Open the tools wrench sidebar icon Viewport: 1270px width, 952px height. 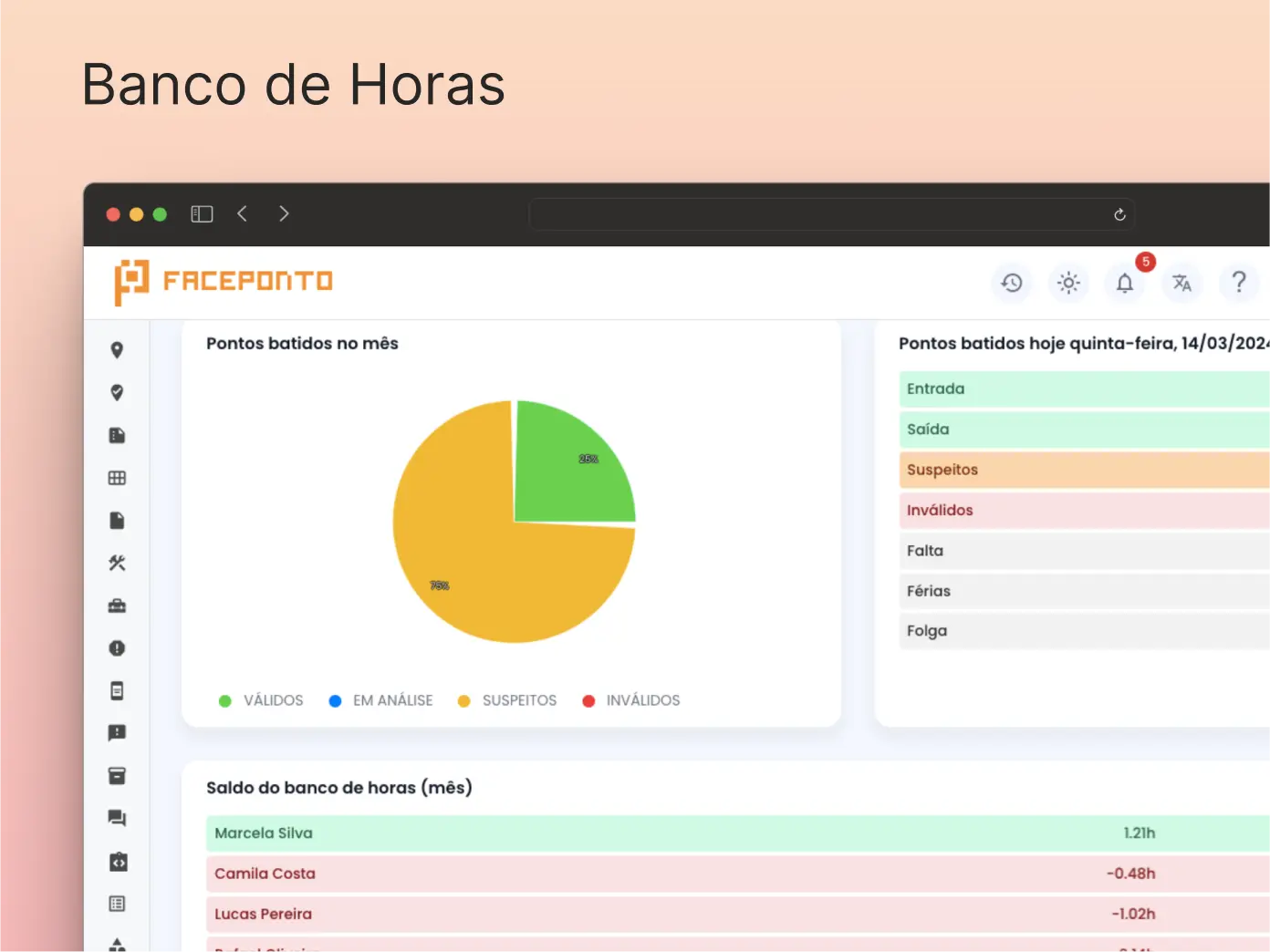tap(117, 564)
